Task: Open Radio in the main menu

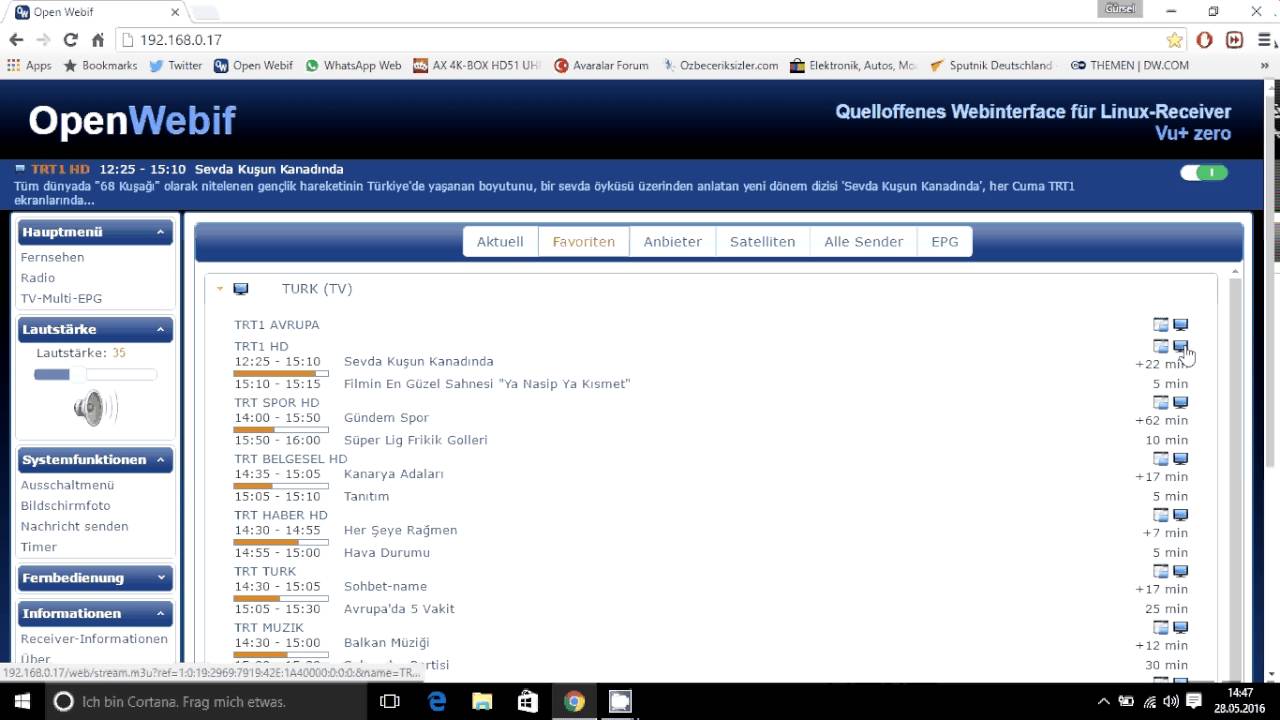Action: click(x=38, y=278)
